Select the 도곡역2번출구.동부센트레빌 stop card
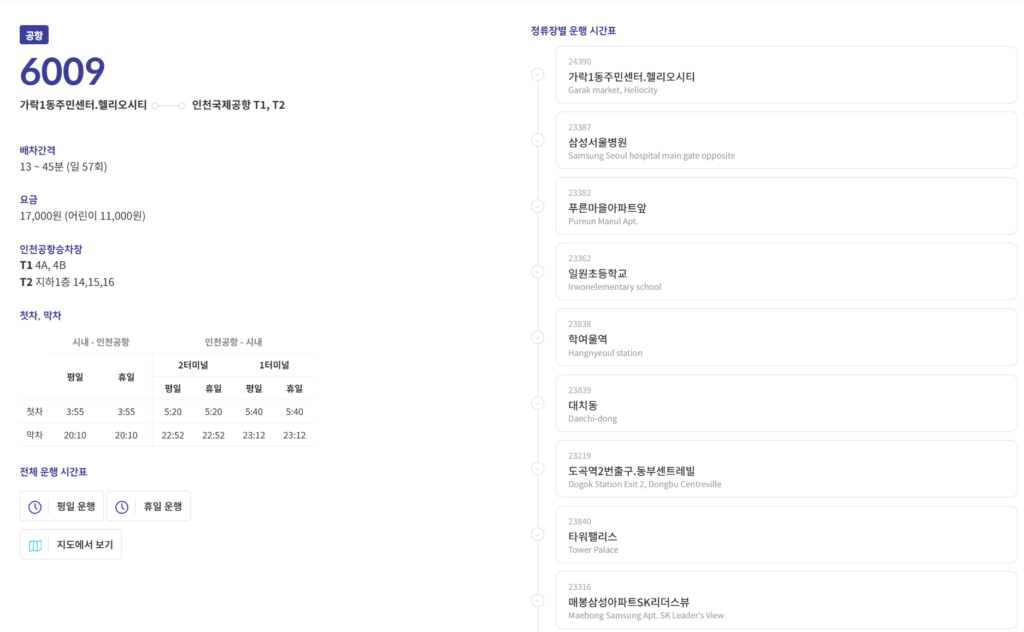 tap(785, 469)
